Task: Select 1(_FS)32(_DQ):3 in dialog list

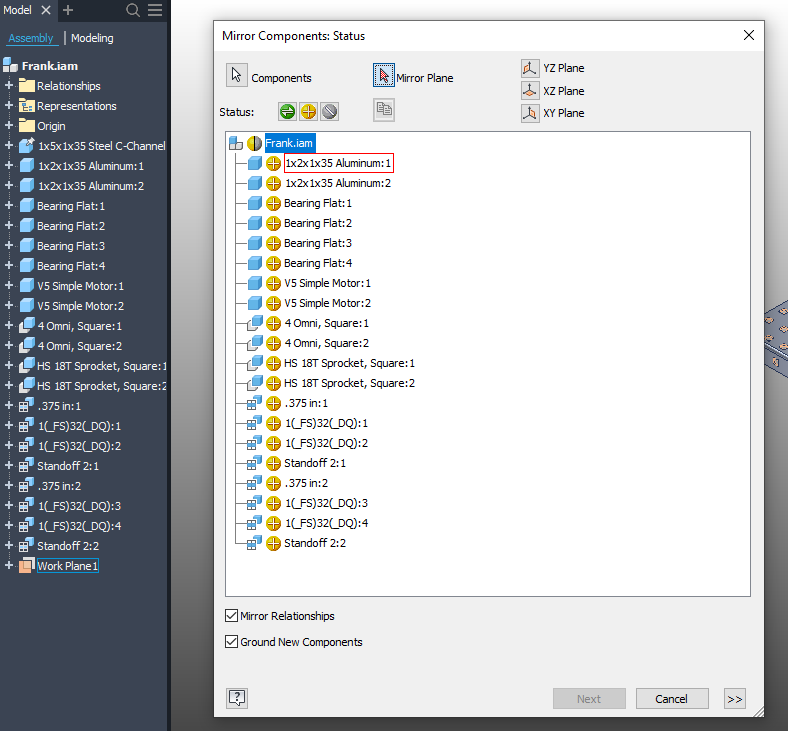Action: 326,503
